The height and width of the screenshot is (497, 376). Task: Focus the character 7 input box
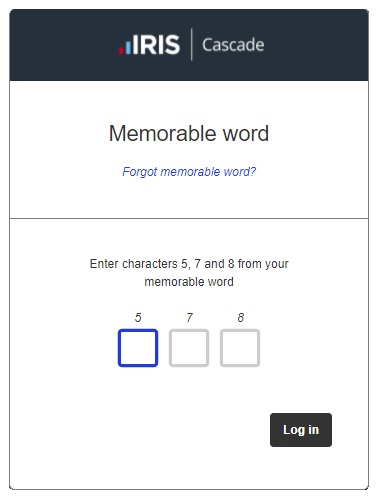(x=189, y=348)
